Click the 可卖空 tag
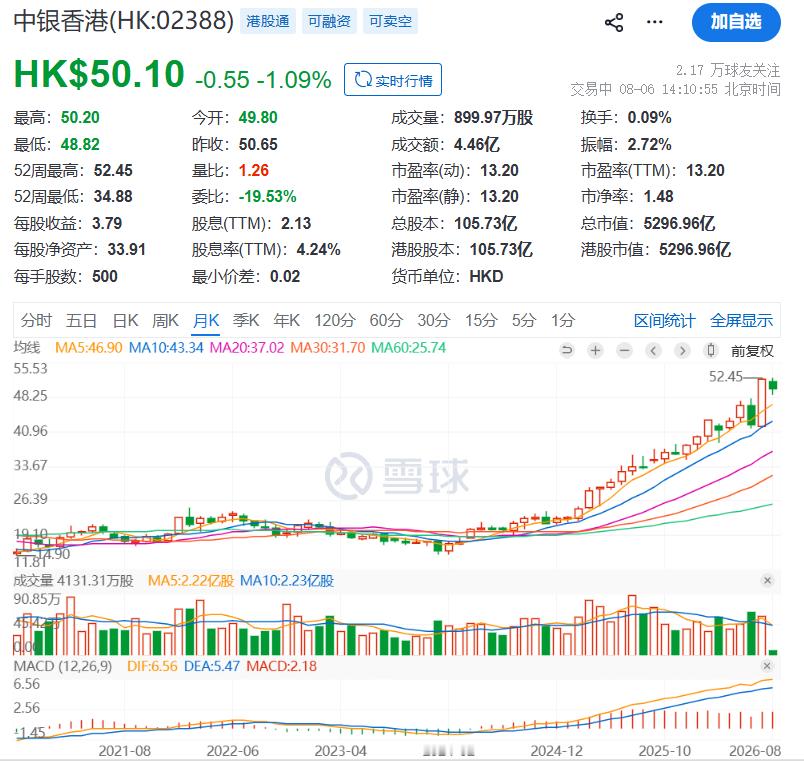804x765 pixels. point(390,22)
